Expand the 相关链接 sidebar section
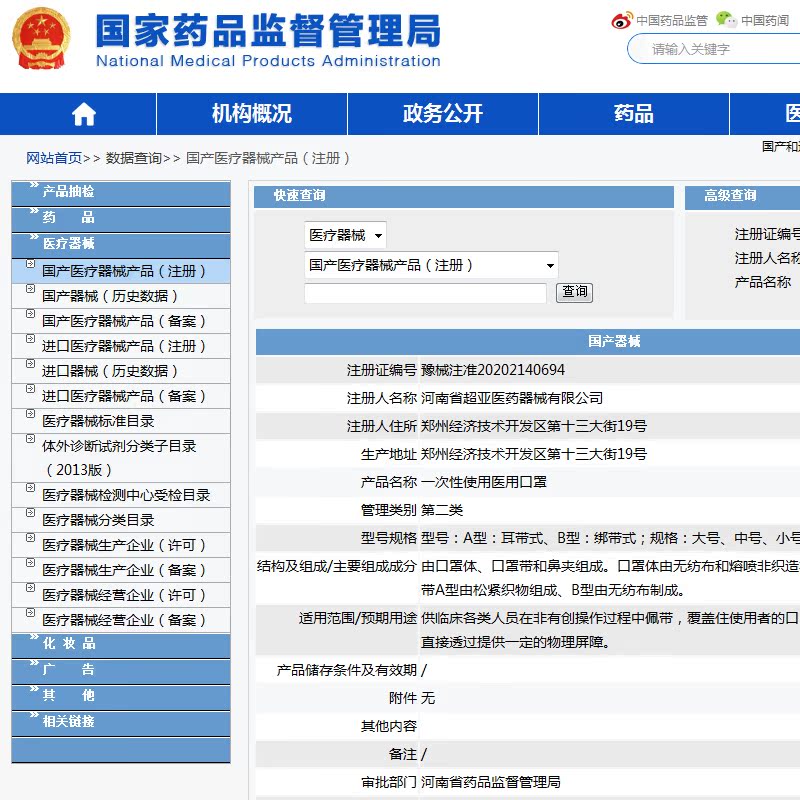Viewport: 800px width, 800px height. [x=121, y=723]
